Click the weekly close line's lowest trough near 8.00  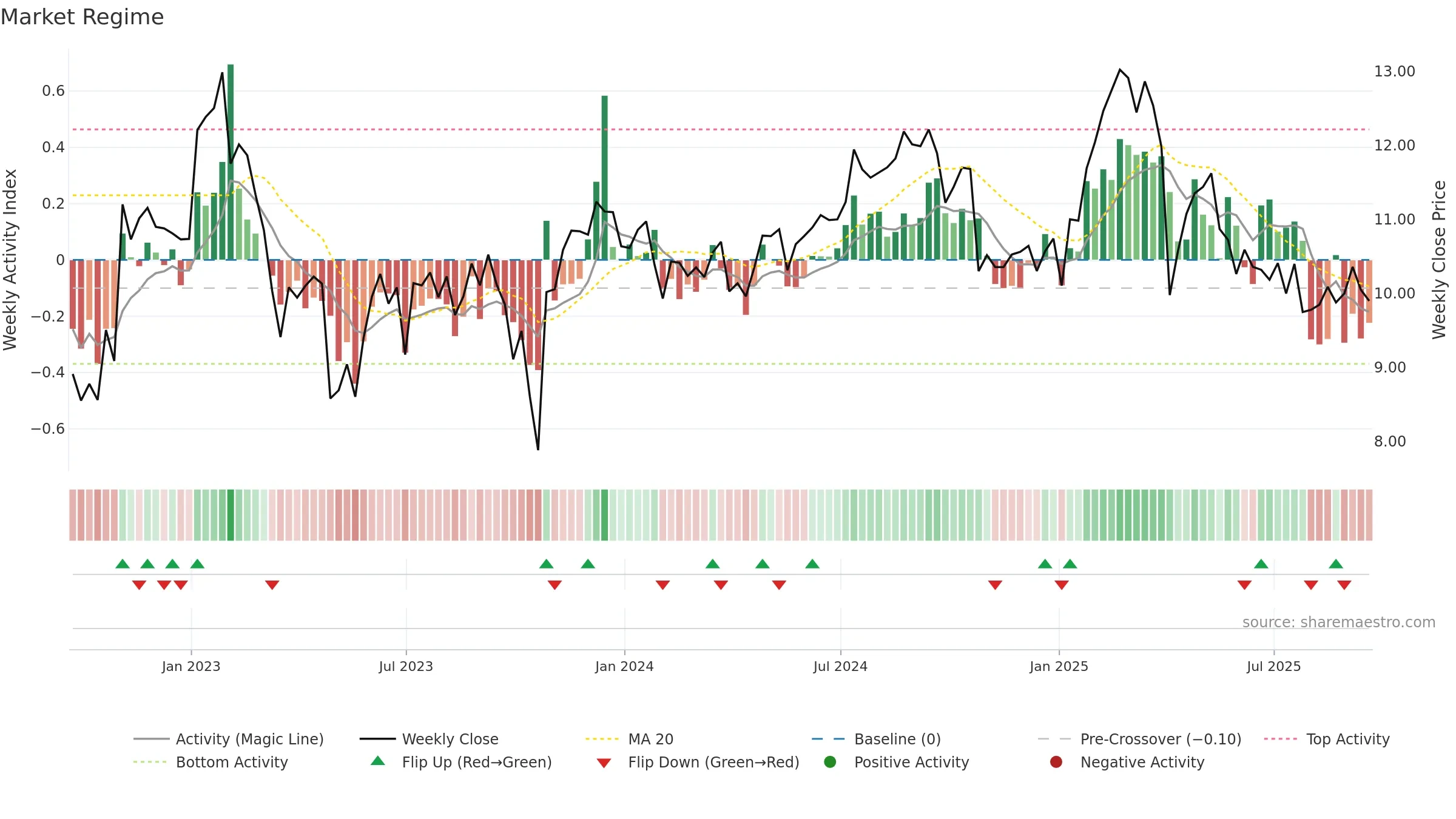(538, 448)
